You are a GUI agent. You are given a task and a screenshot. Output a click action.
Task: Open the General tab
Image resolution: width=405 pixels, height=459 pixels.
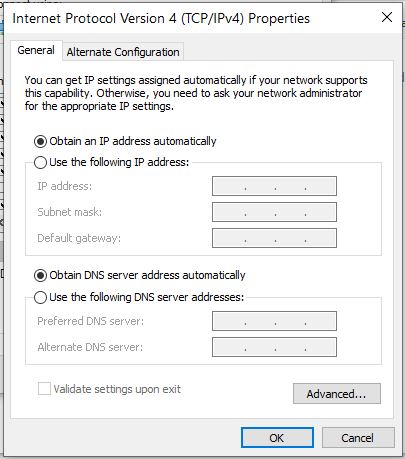click(36, 50)
